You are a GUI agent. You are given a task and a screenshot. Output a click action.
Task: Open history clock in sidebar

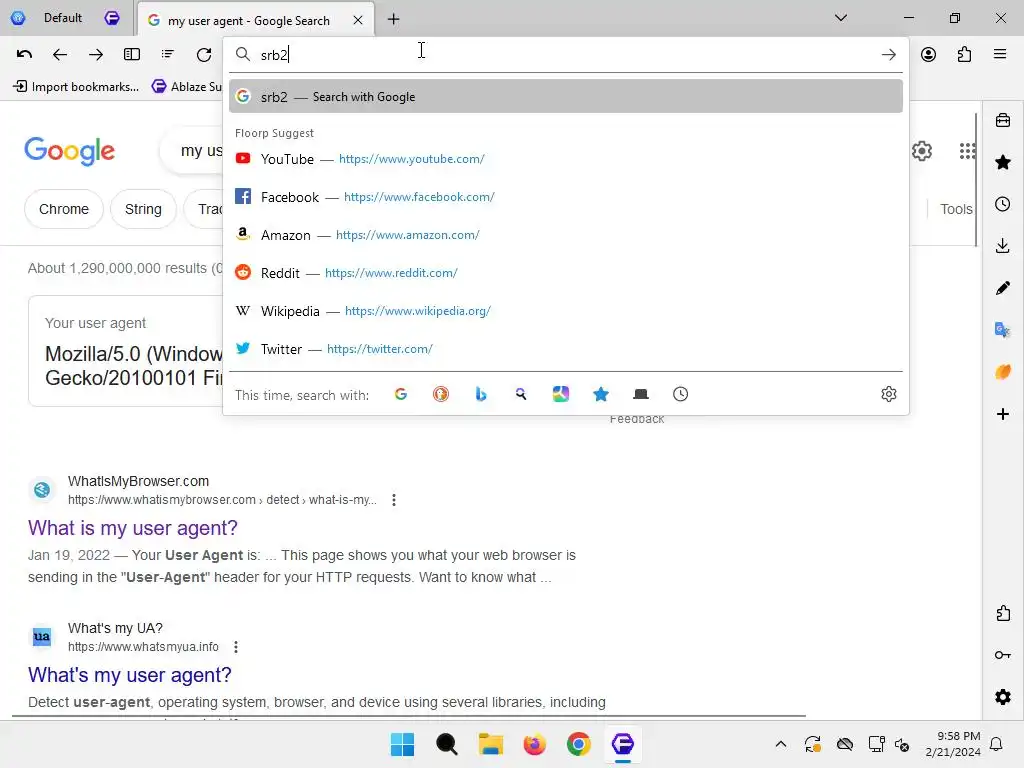pos(1003,204)
